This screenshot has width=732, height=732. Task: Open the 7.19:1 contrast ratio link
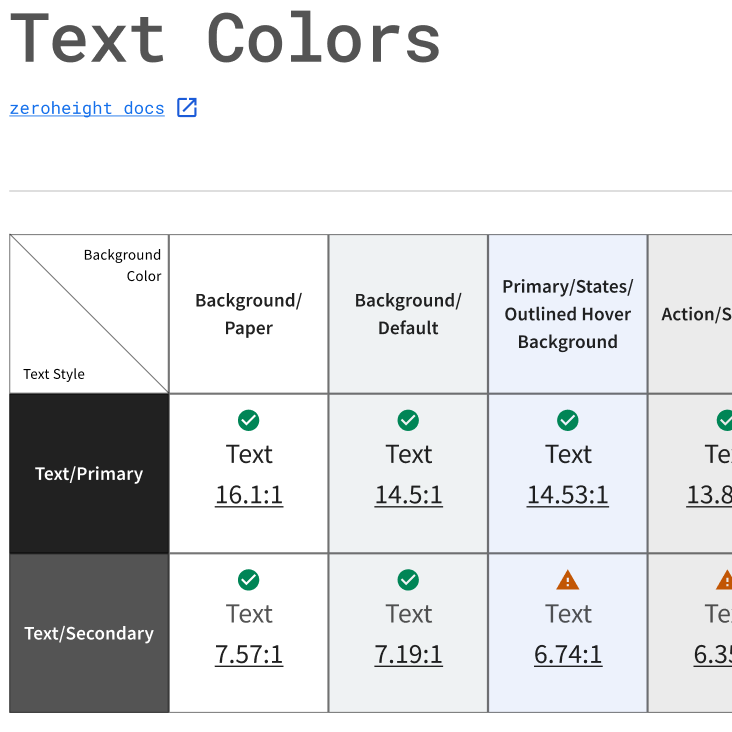pyautogui.click(x=408, y=655)
